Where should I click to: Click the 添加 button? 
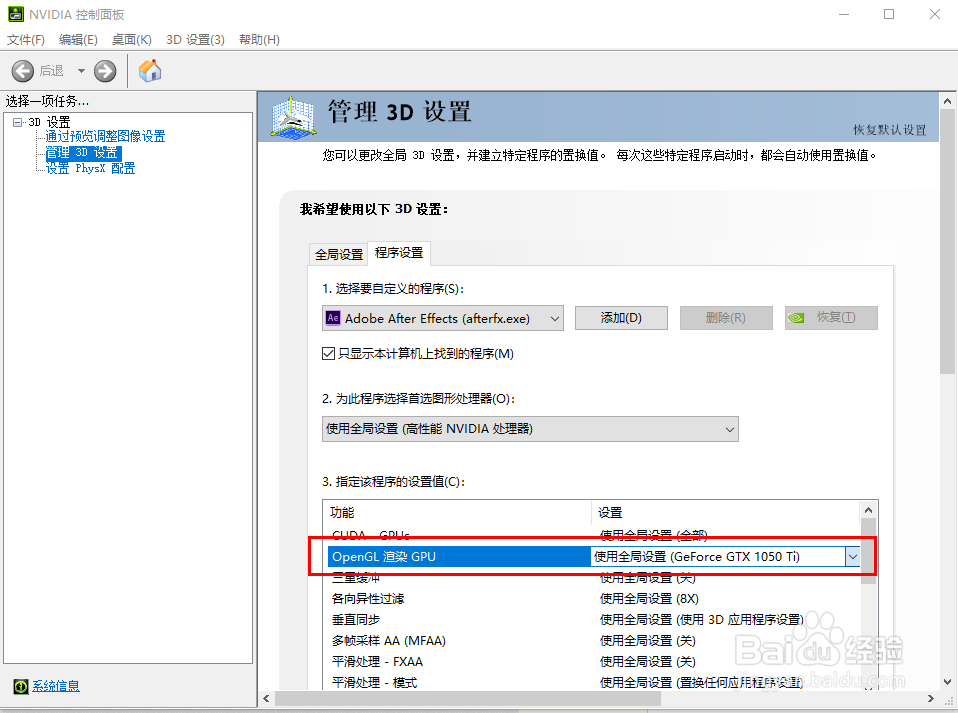[621, 317]
